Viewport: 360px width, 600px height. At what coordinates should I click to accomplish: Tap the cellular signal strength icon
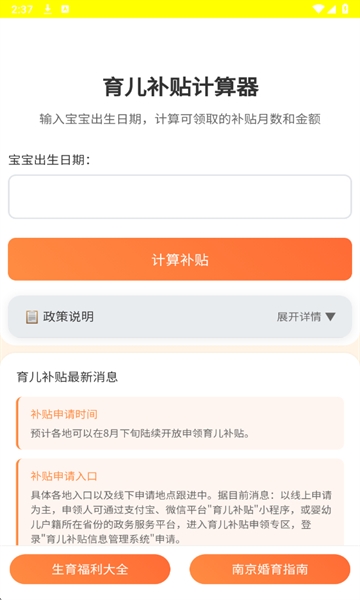click(x=332, y=9)
